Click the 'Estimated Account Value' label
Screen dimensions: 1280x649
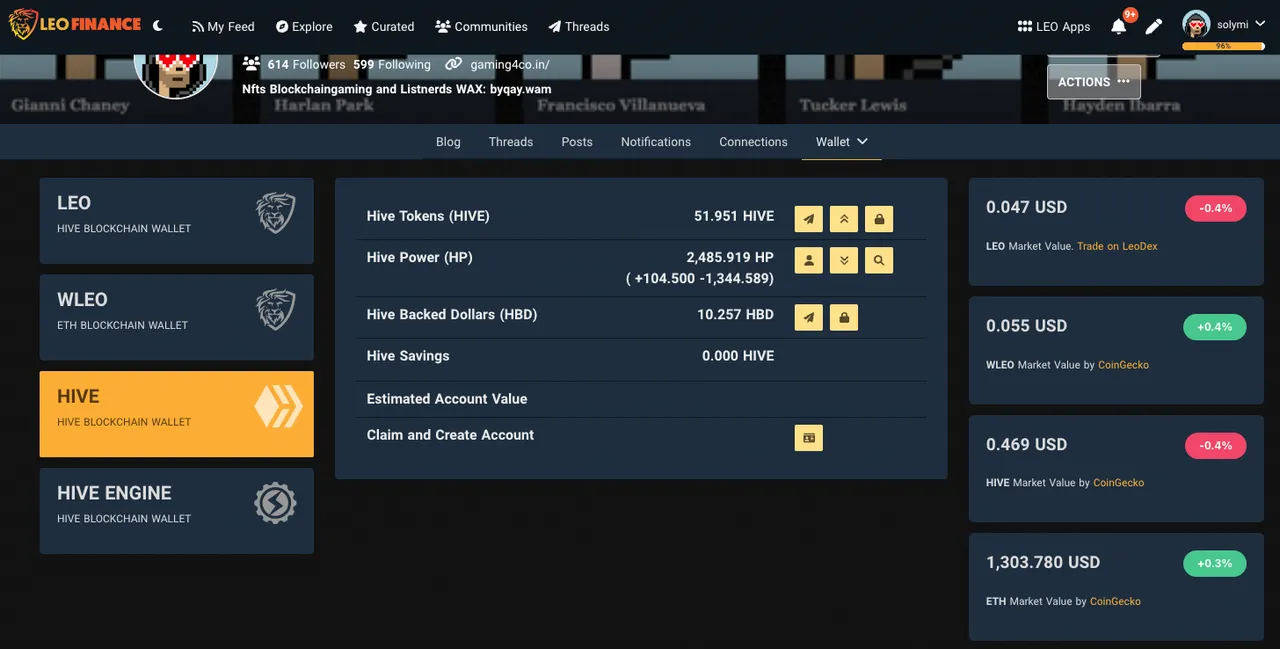click(447, 399)
